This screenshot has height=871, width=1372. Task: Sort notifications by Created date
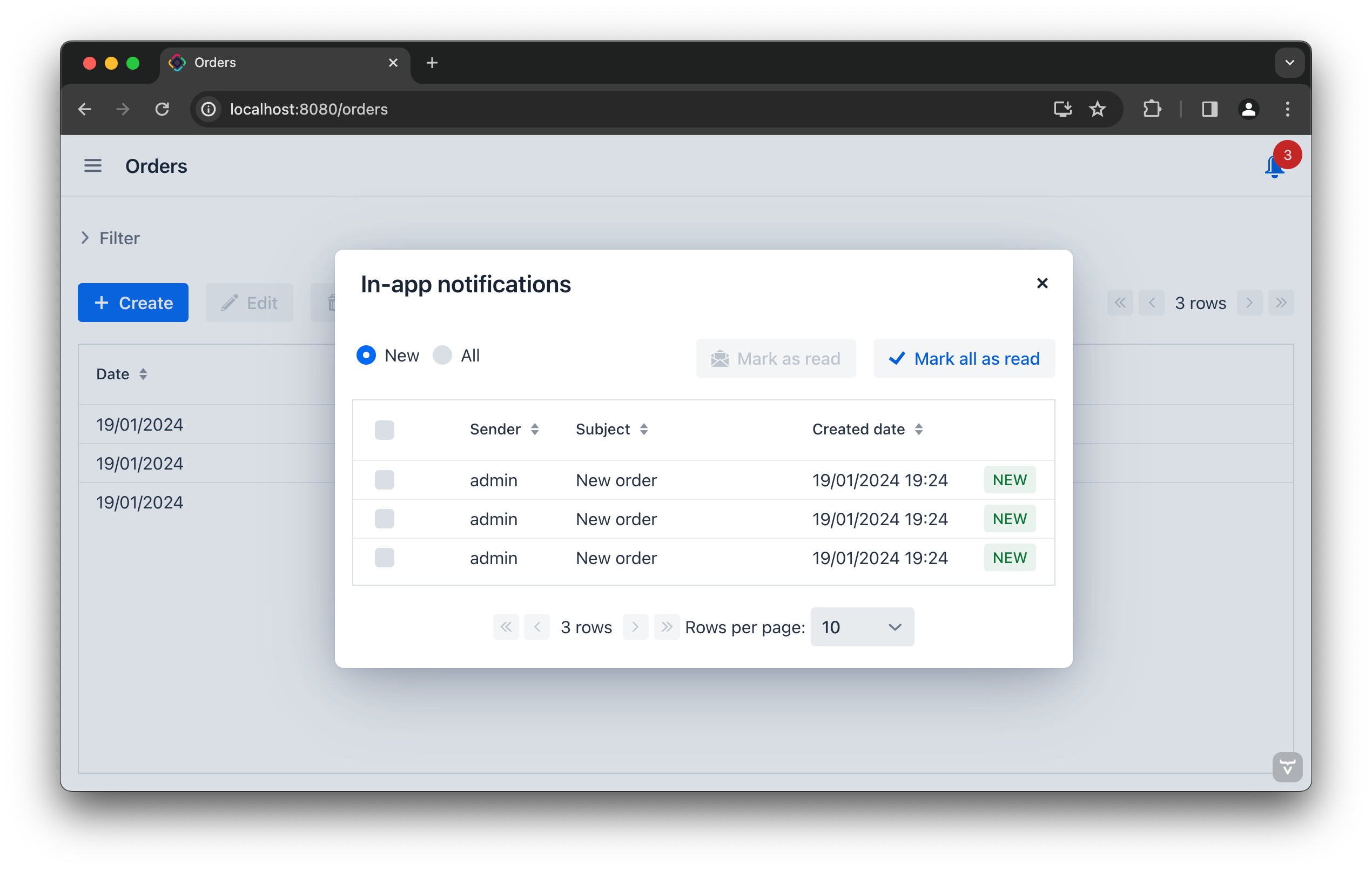tap(919, 429)
